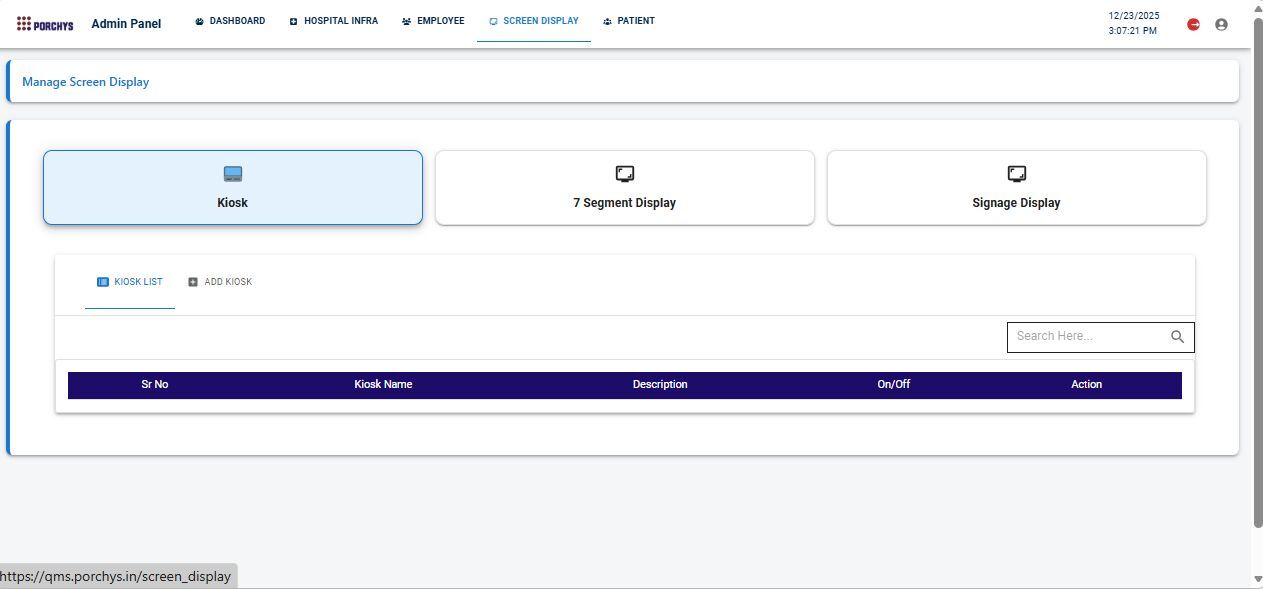The width and height of the screenshot is (1263, 589).
Task: Click the On/Off column header
Action: click(893, 385)
